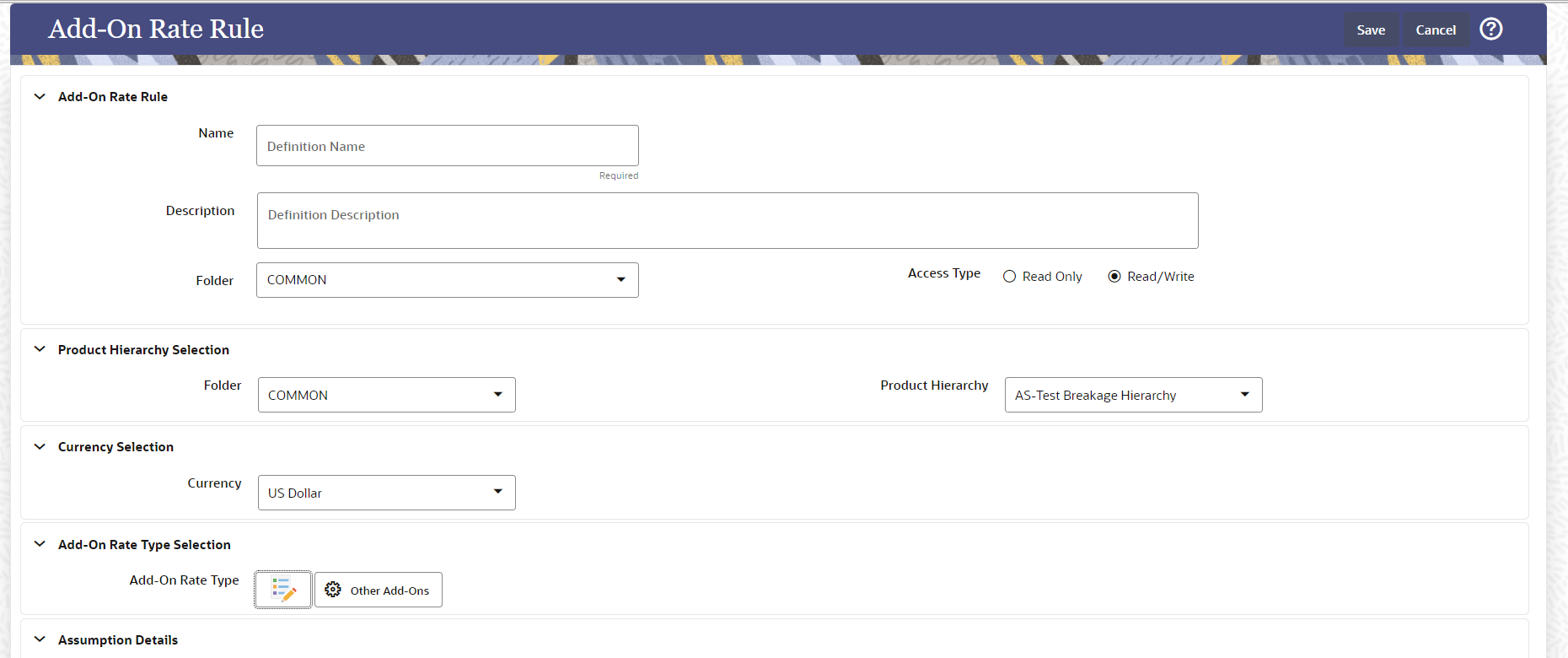Collapse the Assumption Details section
Image resolution: width=1568 pixels, height=658 pixels.
pos(40,639)
